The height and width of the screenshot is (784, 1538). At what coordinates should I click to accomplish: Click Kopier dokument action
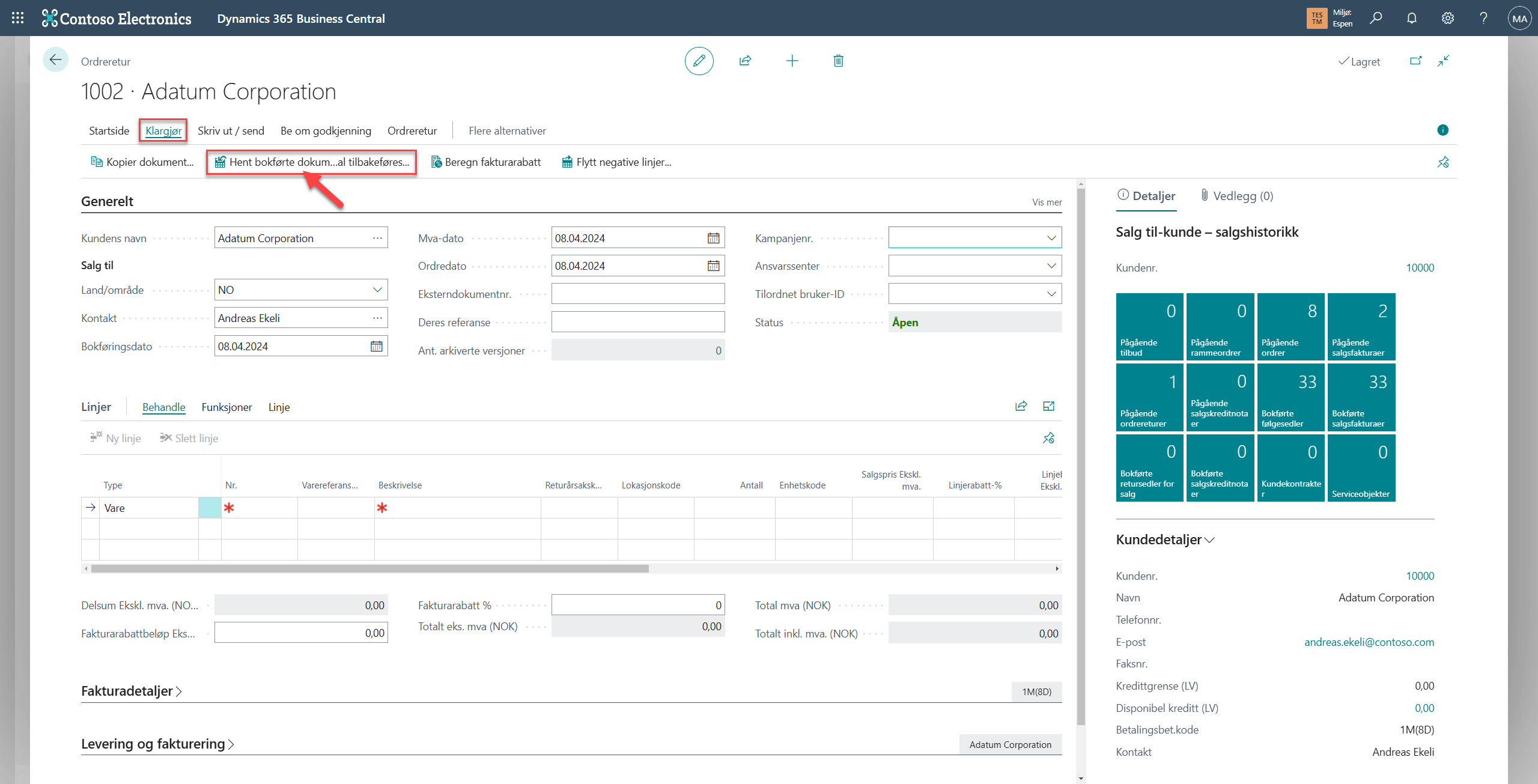(142, 162)
